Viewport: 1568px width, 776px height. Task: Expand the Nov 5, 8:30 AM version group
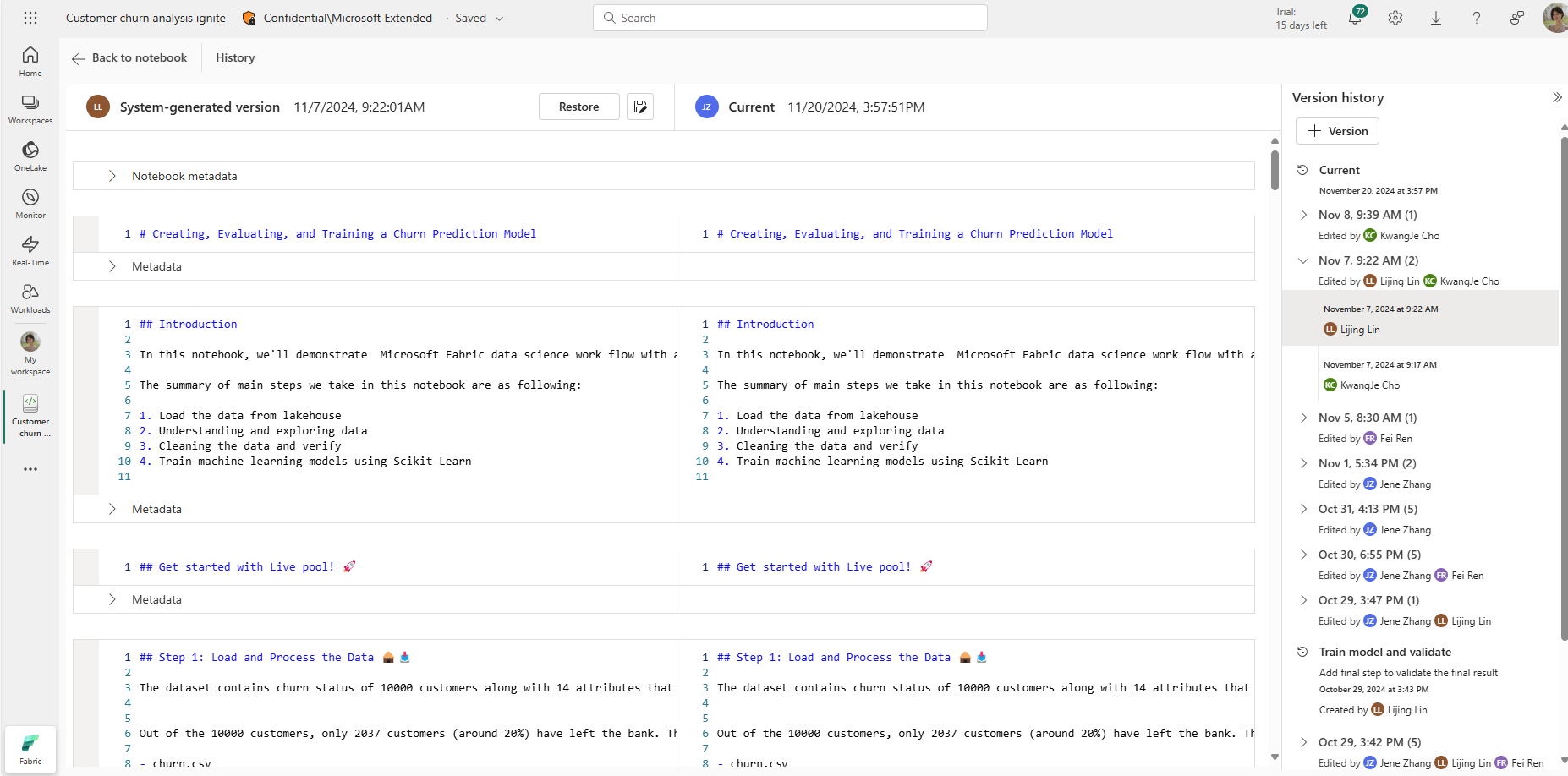point(1303,418)
